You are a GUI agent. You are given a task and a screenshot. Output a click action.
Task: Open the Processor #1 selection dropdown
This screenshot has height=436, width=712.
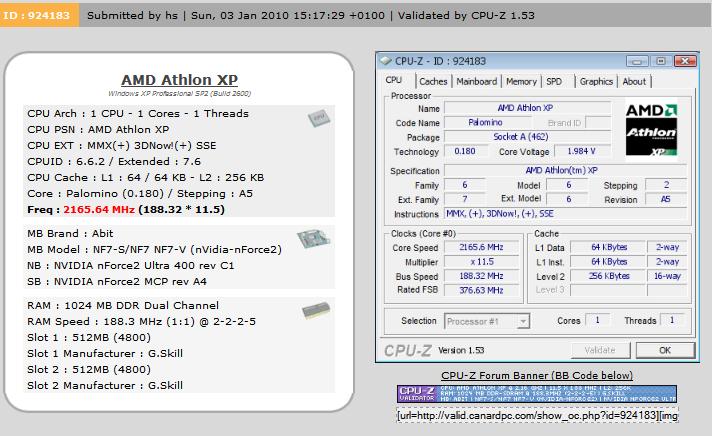pos(487,321)
